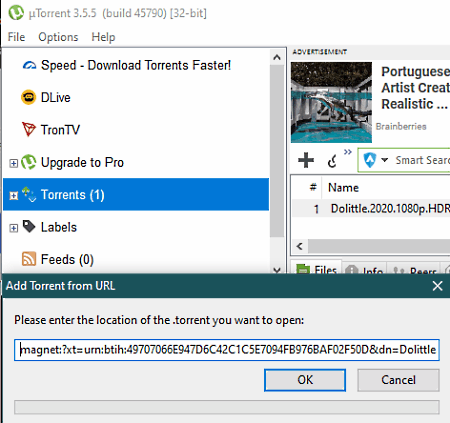Open the search provider dropdown arrow
The width and height of the screenshot is (450, 423).
[x=384, y=160]
